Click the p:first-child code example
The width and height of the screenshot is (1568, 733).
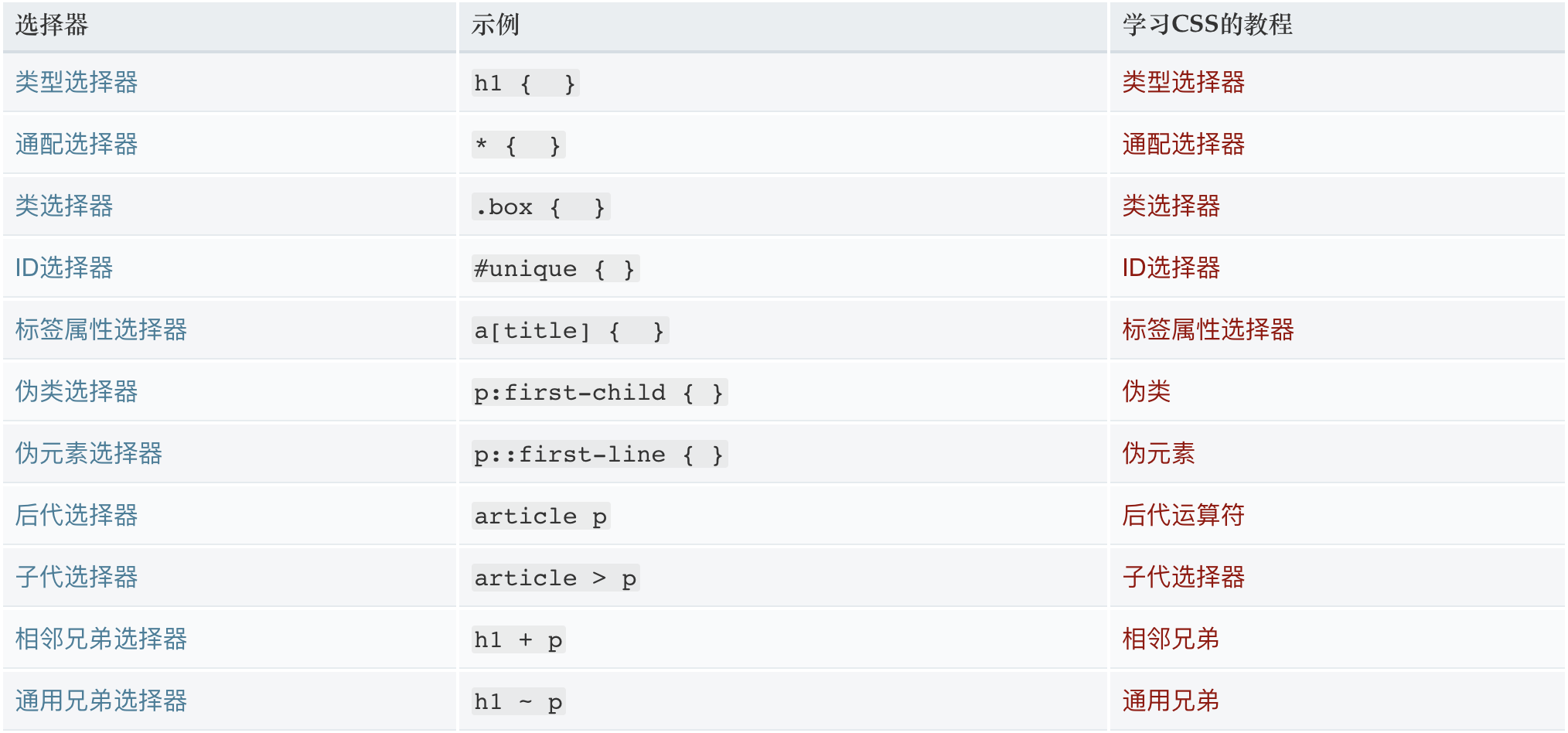[x=600, y=393]
